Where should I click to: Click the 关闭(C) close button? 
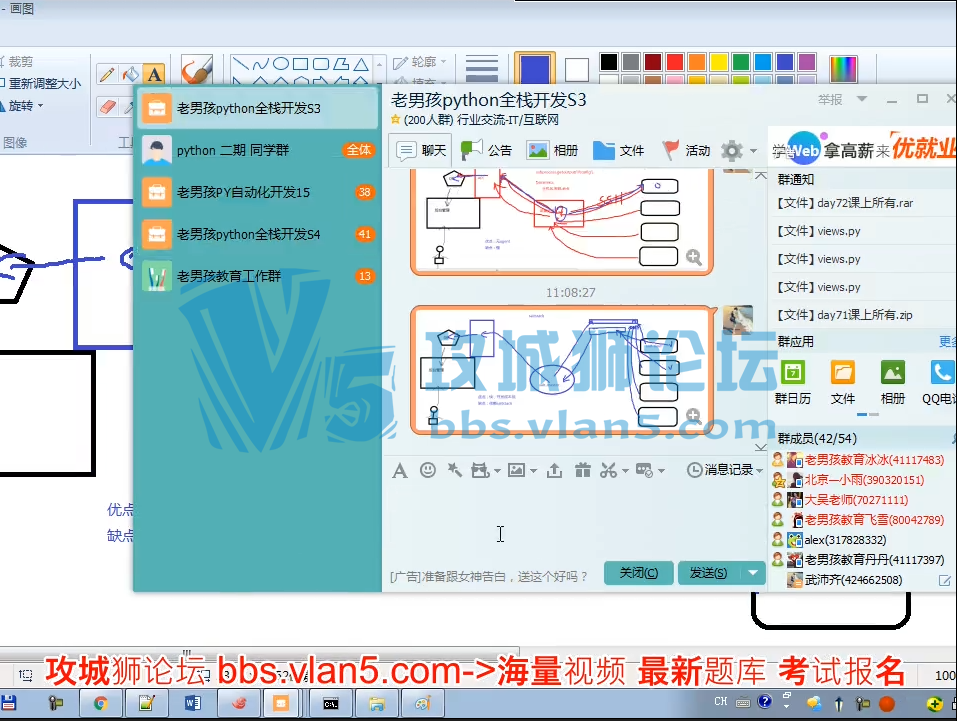pyautogui.click(x=638, y=573)
